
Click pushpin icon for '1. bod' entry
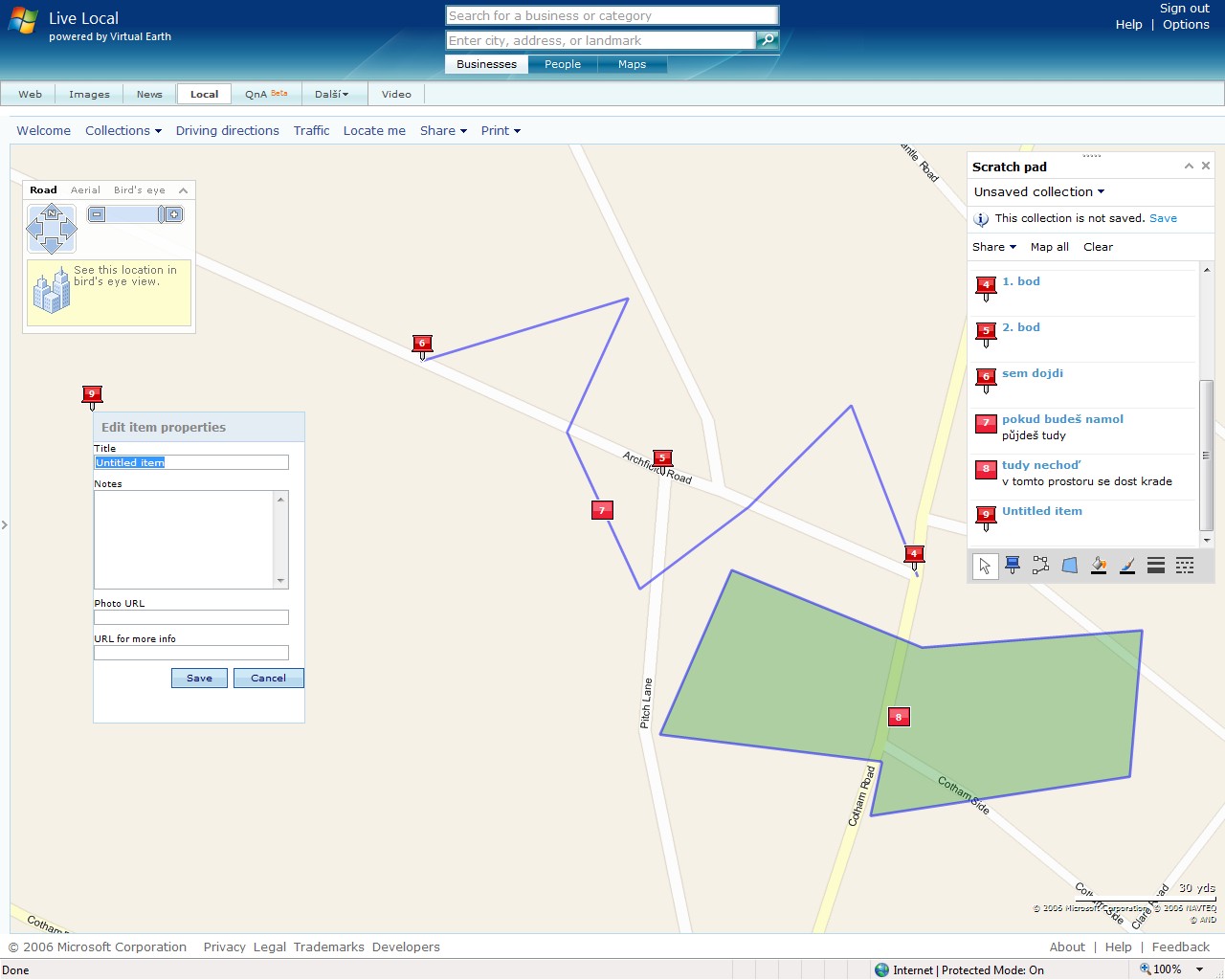click(x=986, y=288)
